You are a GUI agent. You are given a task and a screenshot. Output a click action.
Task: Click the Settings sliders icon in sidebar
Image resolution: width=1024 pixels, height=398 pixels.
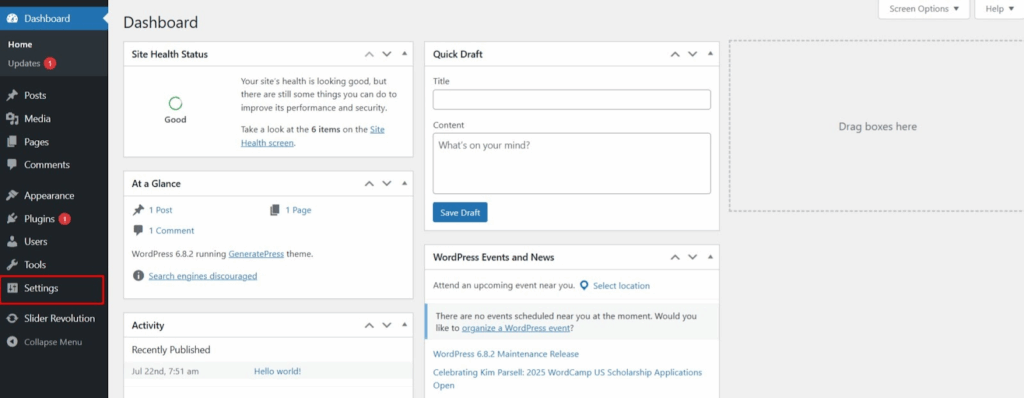[12, 288]
